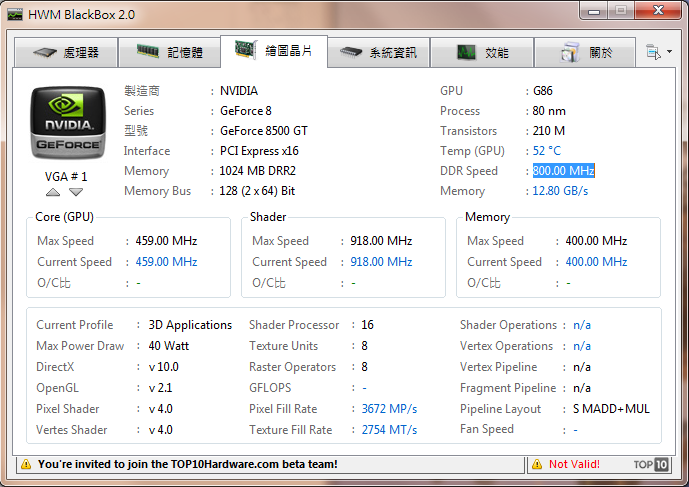
Task: Click the monitor graph icon on 效能 tab
Action: click(466, 52)
